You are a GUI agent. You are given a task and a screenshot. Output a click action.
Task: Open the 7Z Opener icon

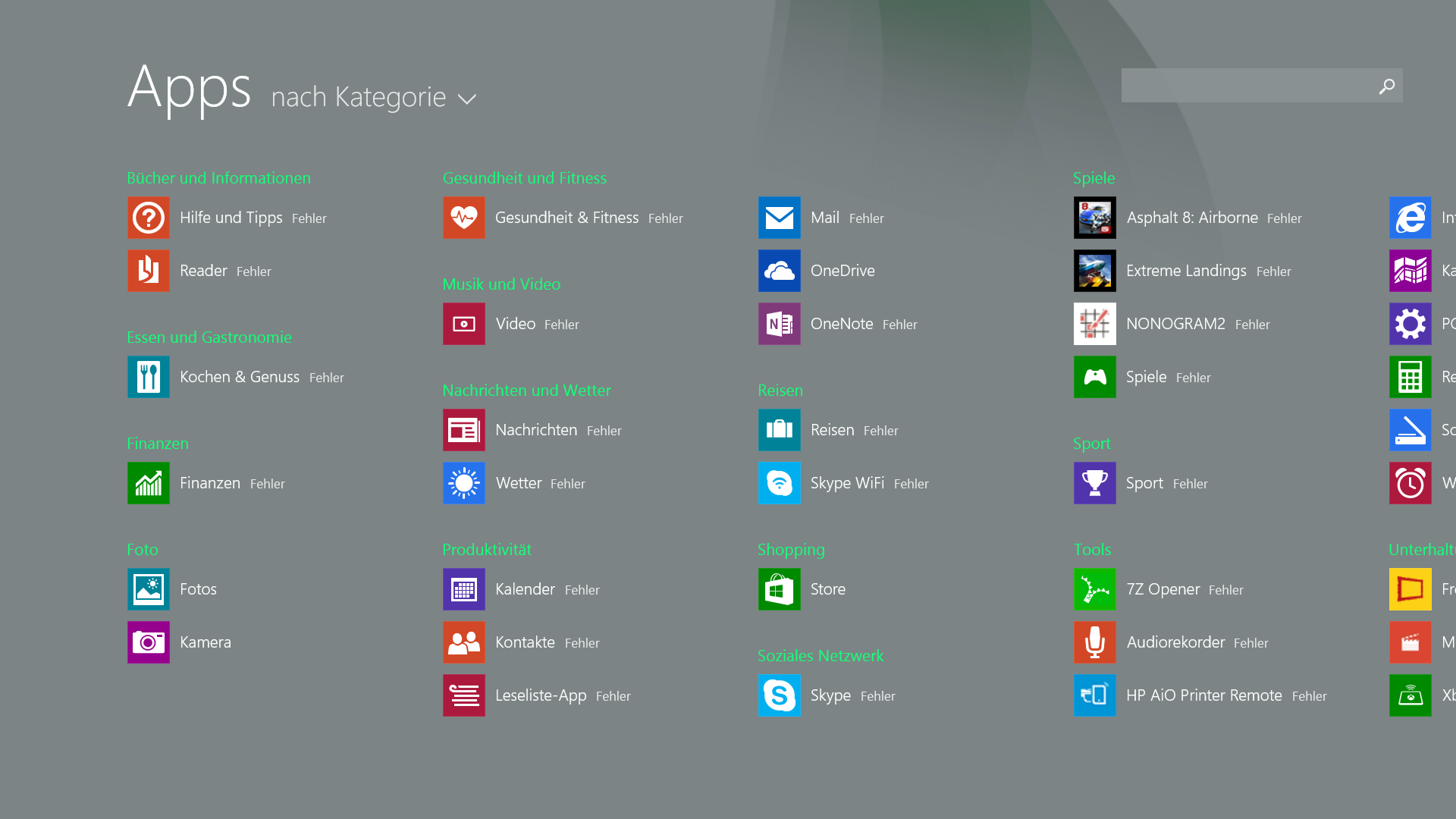(1094, 589)
